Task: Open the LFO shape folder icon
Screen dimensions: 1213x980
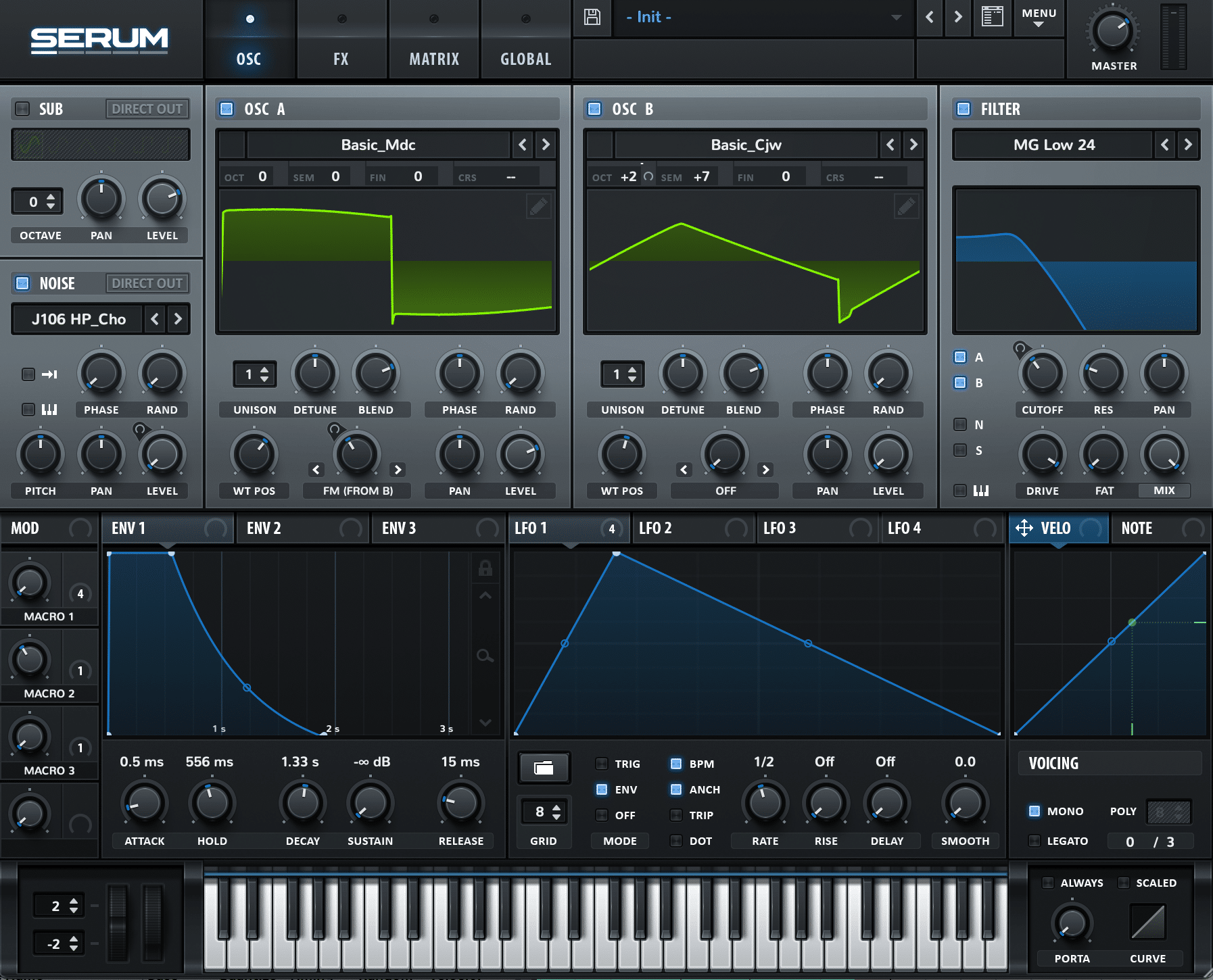Action: click(544, 768)
